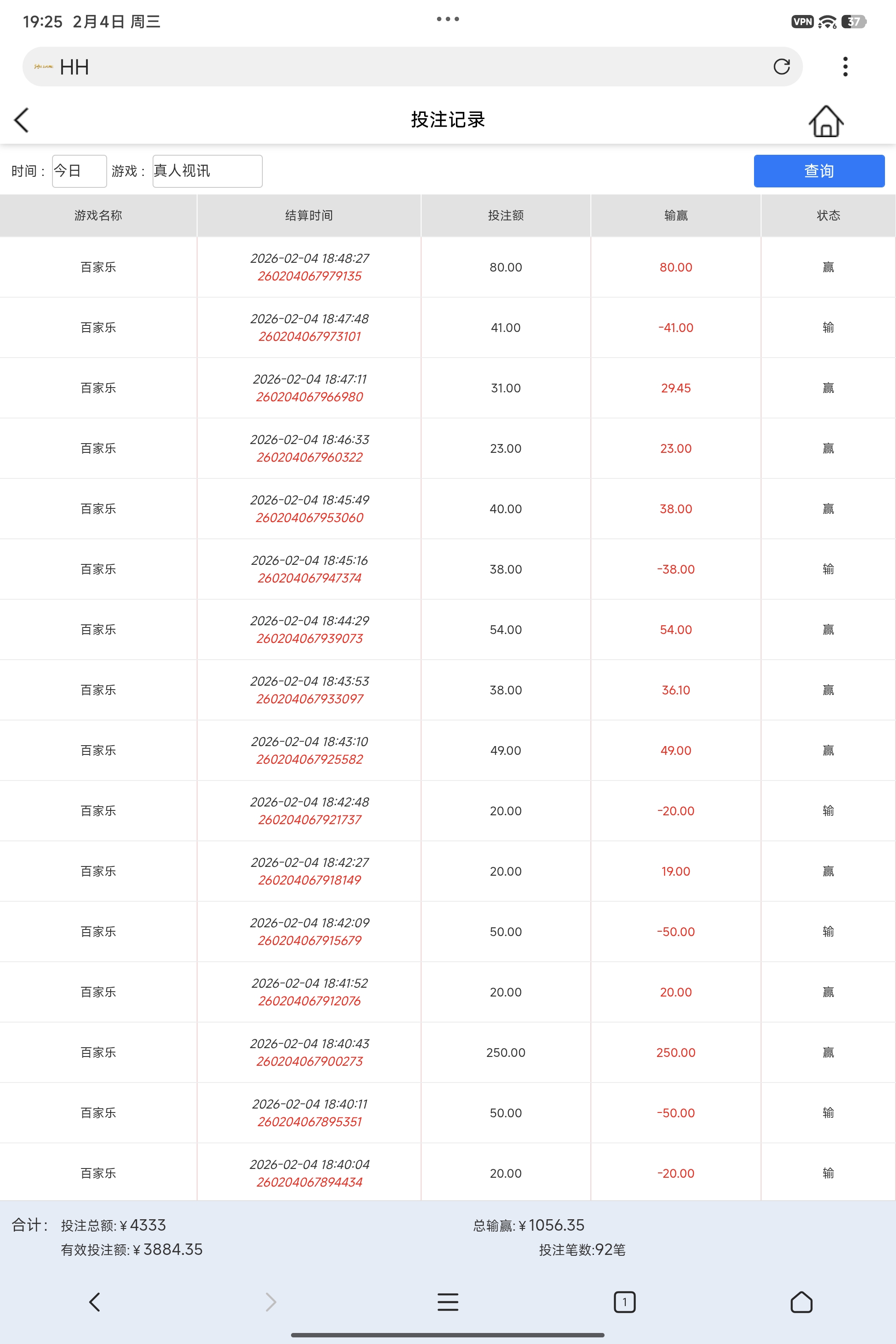Select bet order number 260204067973101
The width and height of the screenshot is (896, 1344).
[309, 337]
